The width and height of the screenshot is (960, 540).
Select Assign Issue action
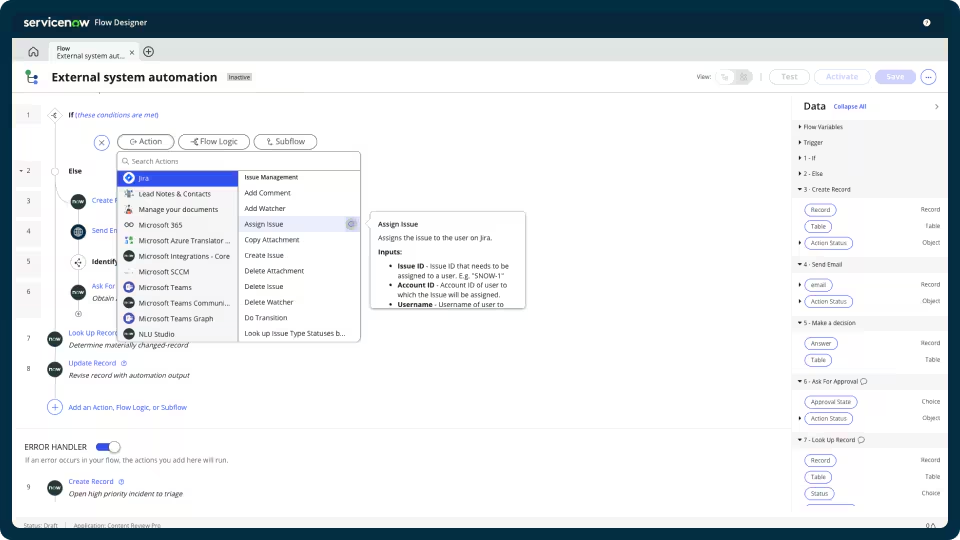(263, 224)
